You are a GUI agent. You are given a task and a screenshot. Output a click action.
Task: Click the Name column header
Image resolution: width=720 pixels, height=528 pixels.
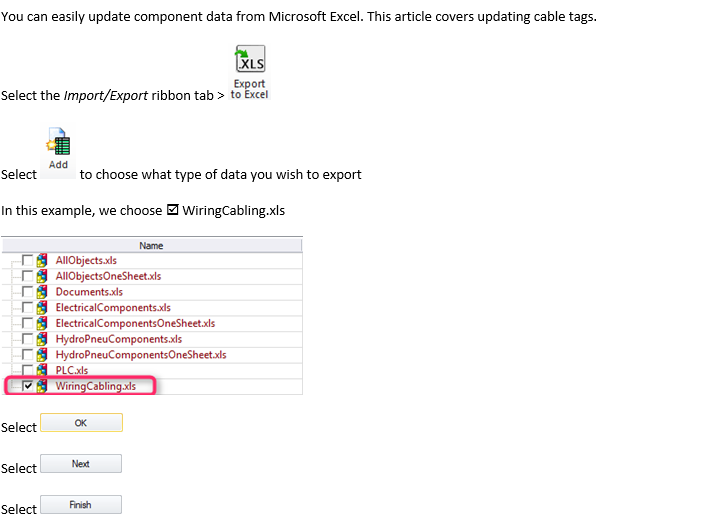coord(152,246)
